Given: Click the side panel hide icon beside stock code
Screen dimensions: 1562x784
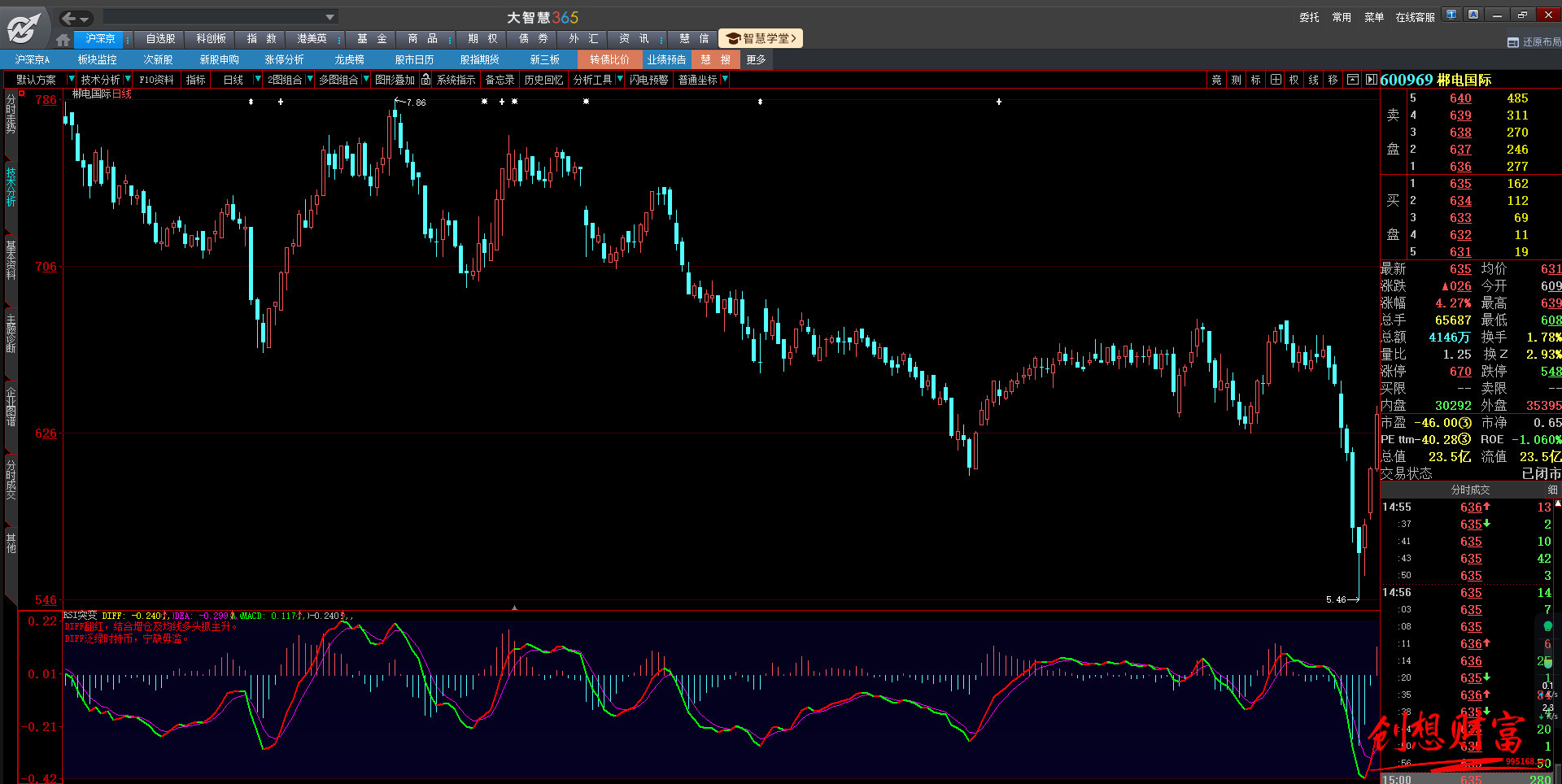Looking at the screenshot, I should tap(1371, 80).
